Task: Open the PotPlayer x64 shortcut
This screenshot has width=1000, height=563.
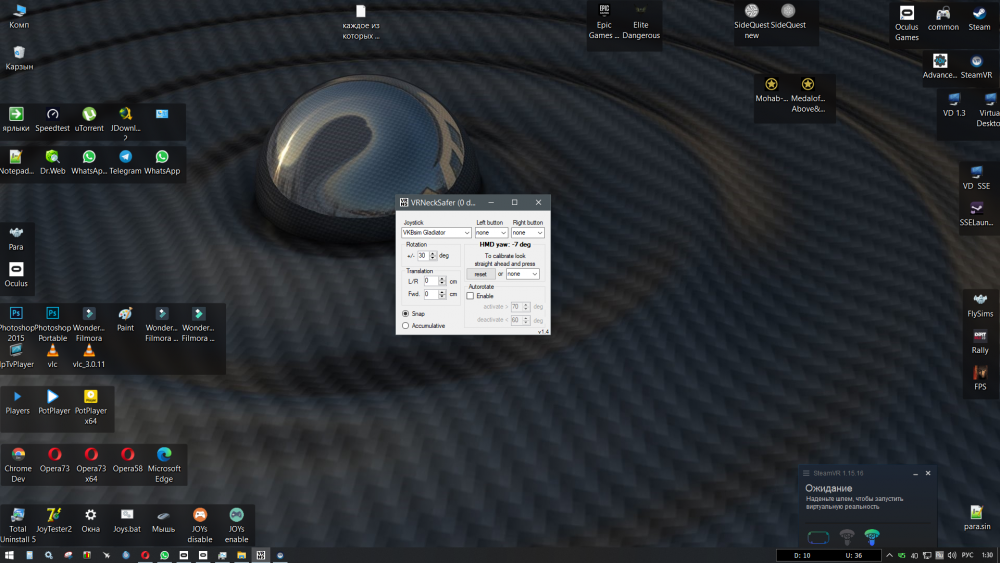Action: point(91,407)
